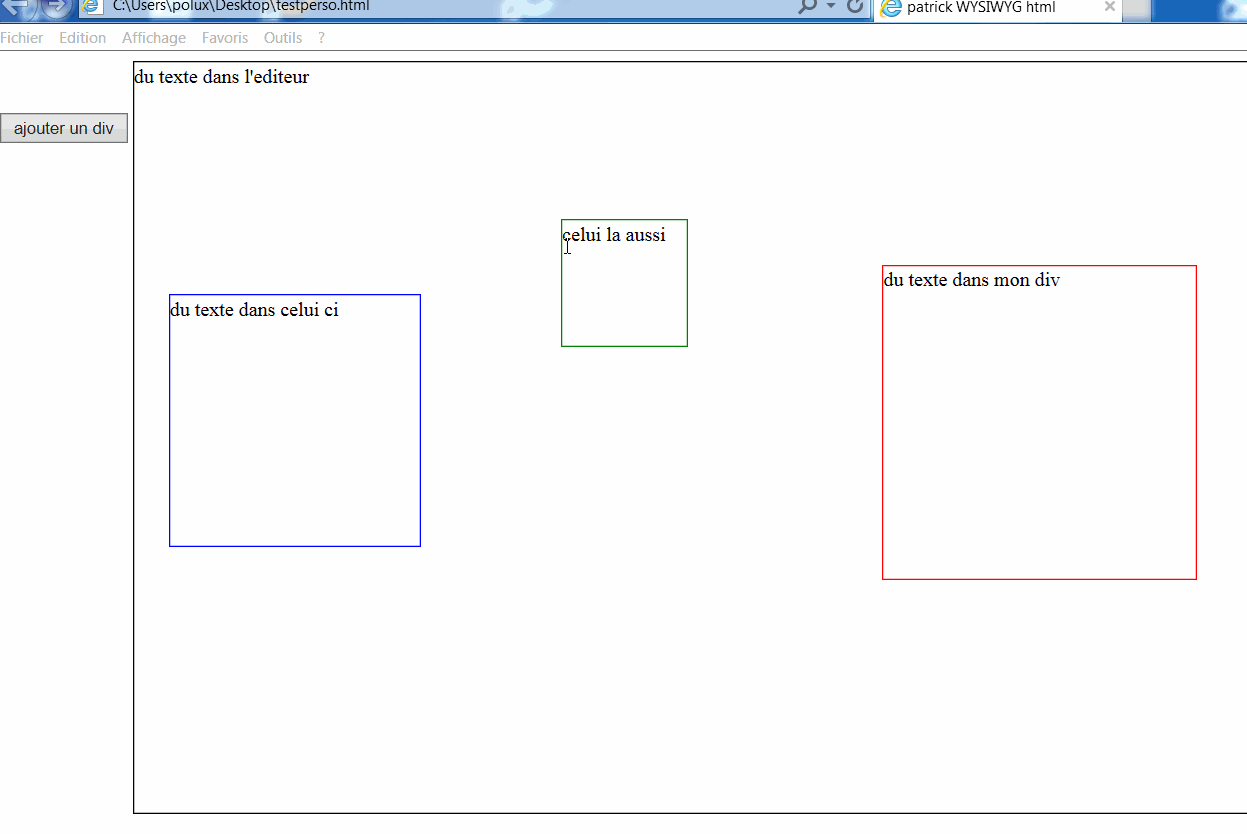Click the text 'du texte dans l'editeur'
The image size is (1247, 834).
(221, 77)
